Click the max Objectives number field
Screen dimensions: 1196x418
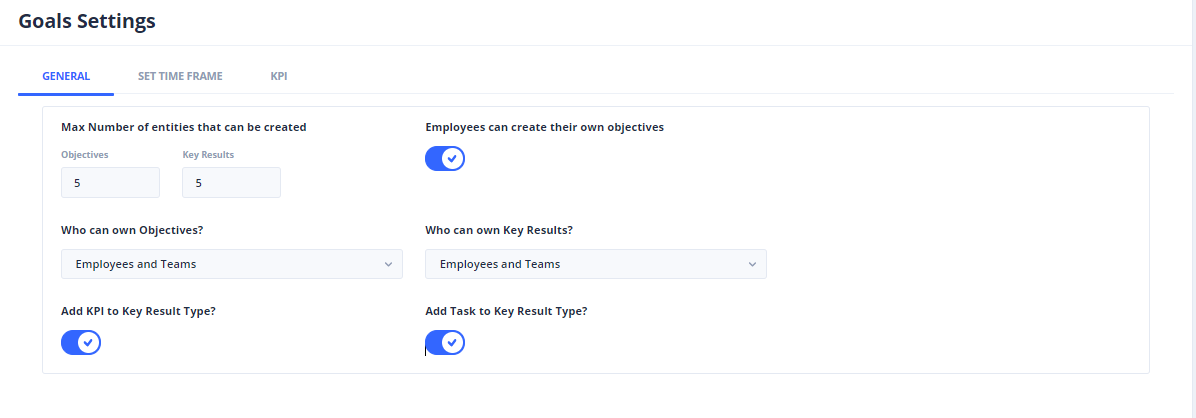pos(110,183)
